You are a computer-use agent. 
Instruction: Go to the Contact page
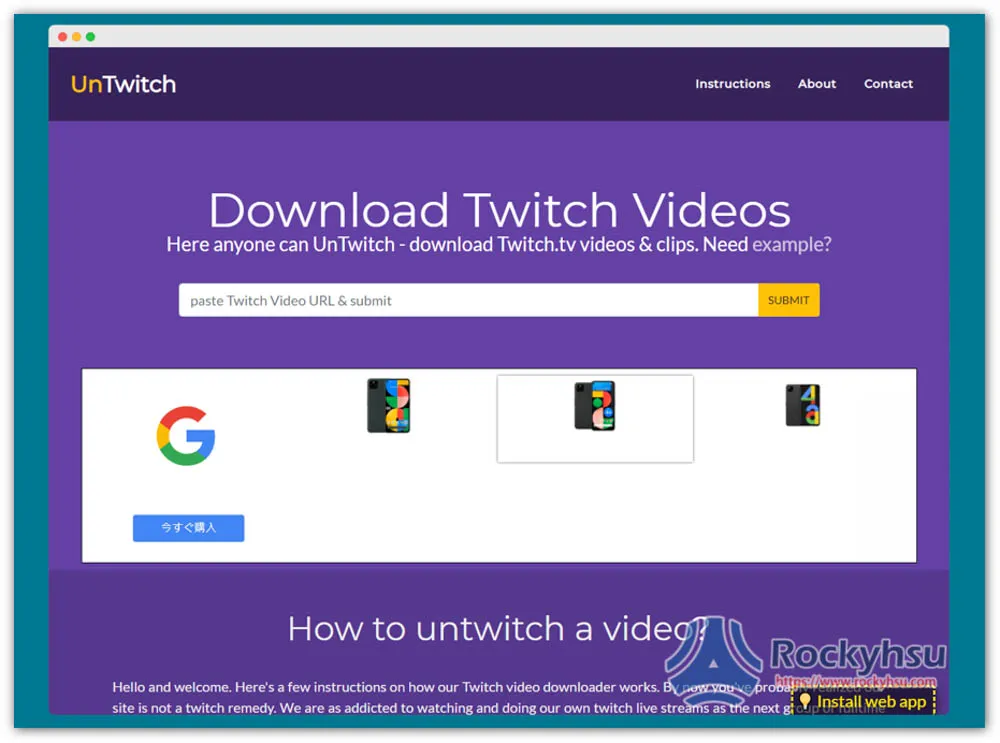pyautogui.click(x=888, y=84)
